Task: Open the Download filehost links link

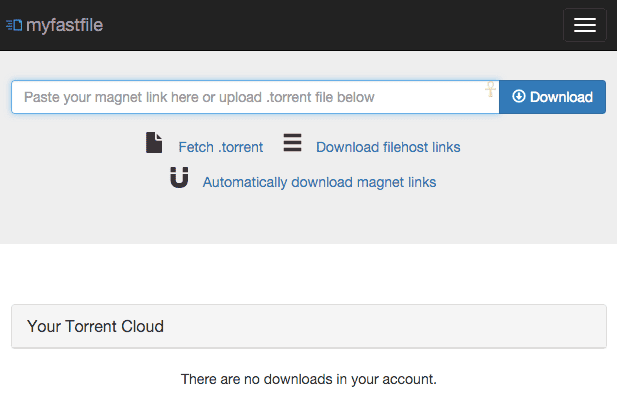Action: 388,147
